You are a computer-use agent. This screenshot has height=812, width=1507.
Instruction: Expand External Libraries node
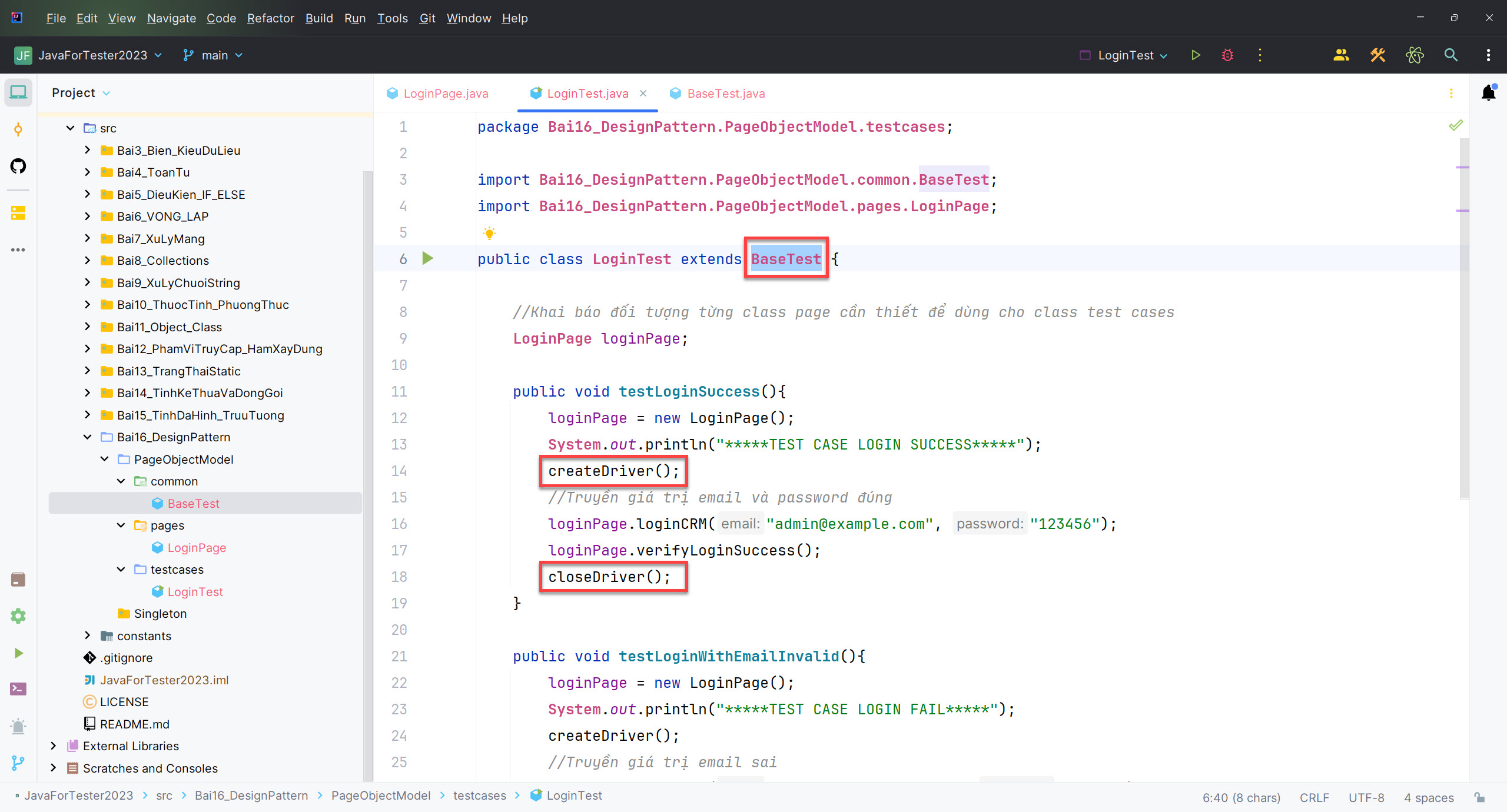(53, 746)
